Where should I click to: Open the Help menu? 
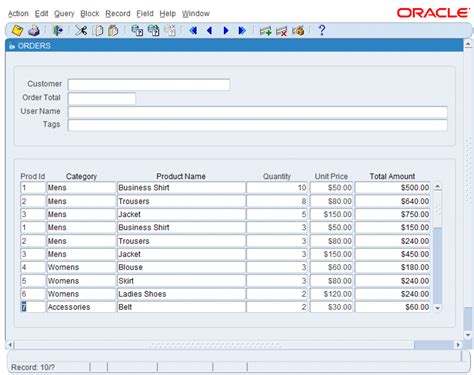point(168,14)
